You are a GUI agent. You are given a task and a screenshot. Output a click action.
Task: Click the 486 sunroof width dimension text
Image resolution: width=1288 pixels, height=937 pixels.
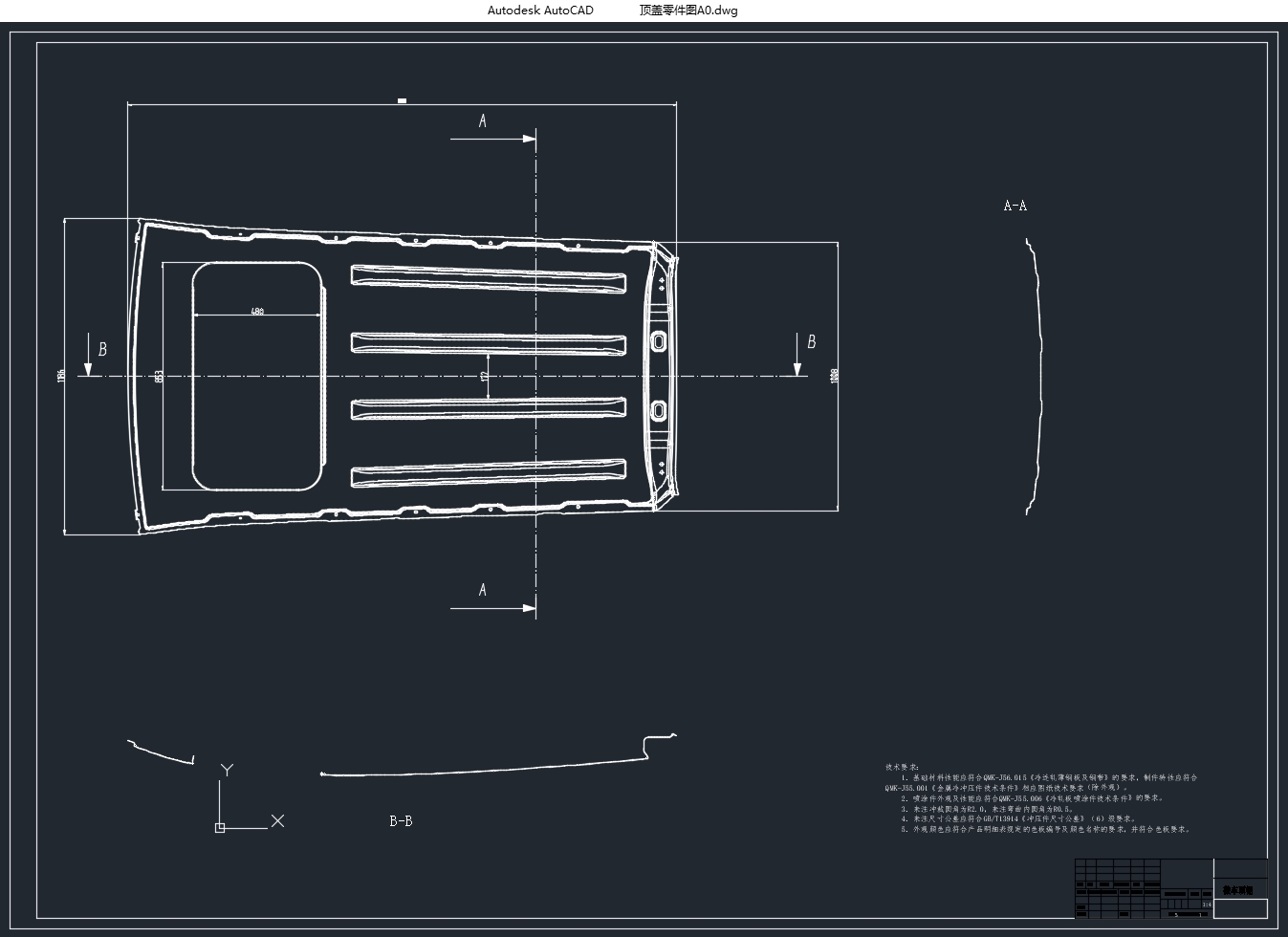point(256,311)
